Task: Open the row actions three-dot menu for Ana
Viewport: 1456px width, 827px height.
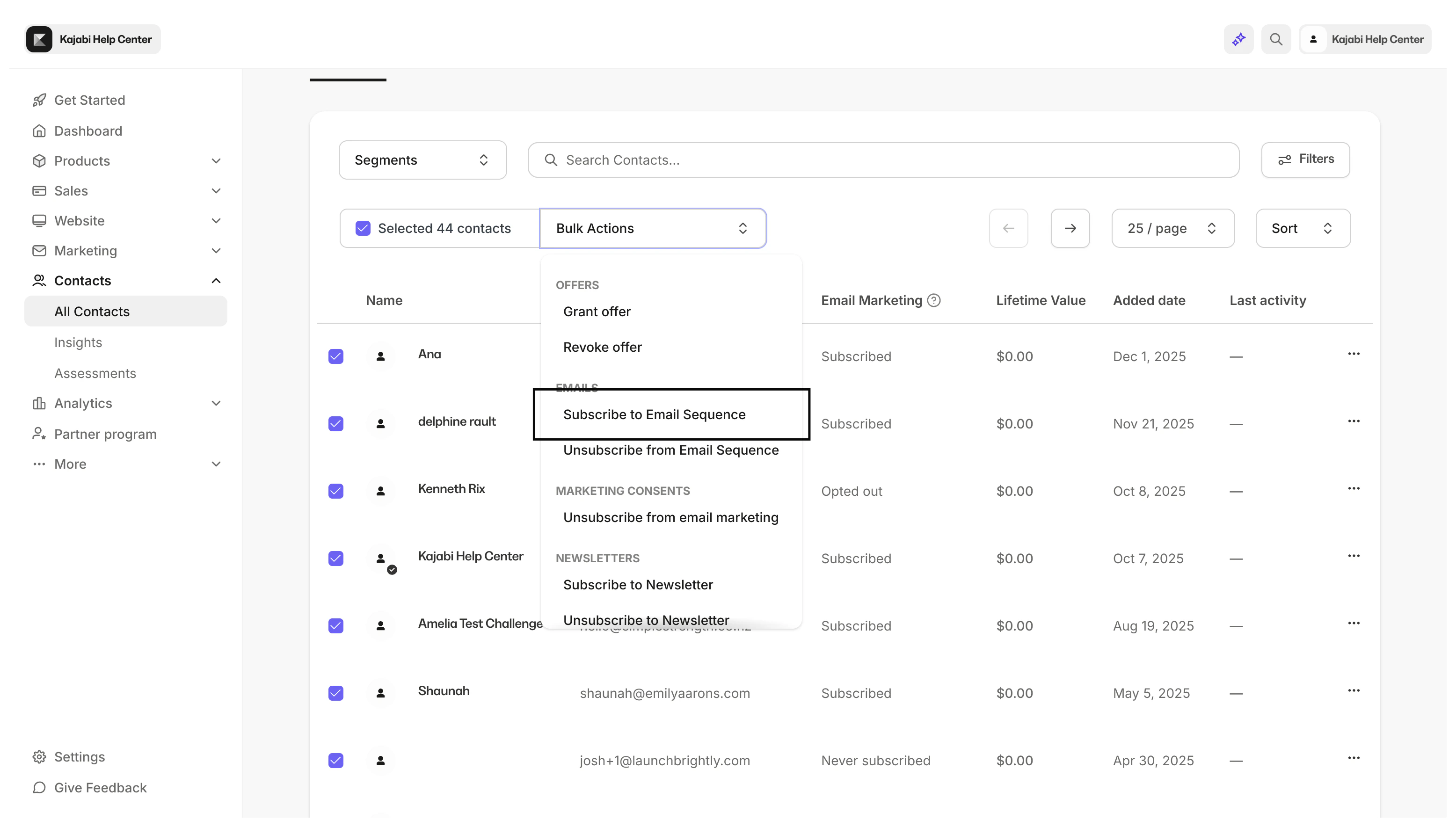Action: (x=1354, y=353)
